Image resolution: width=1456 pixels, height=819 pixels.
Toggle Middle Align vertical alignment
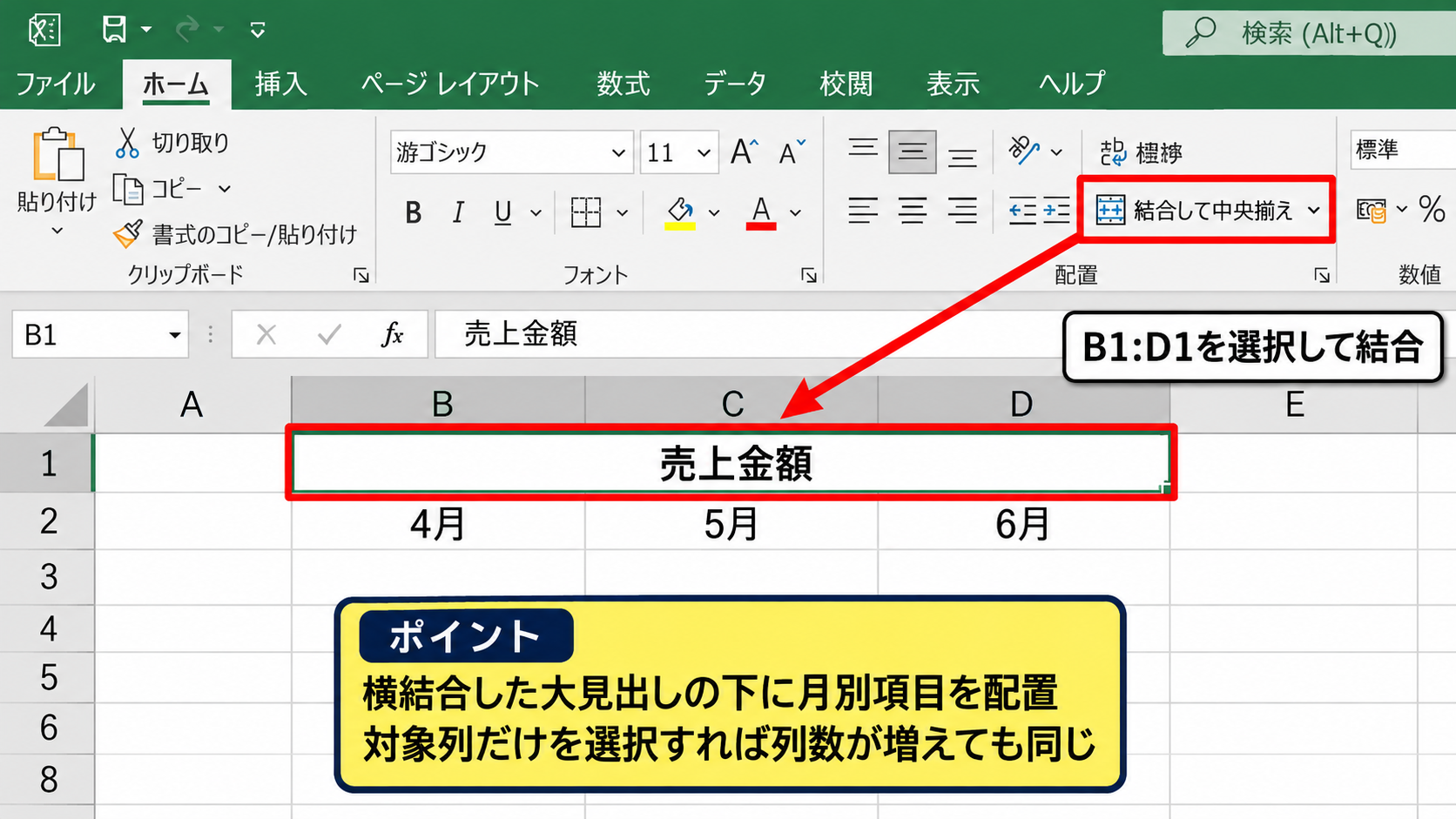[912, 152]
